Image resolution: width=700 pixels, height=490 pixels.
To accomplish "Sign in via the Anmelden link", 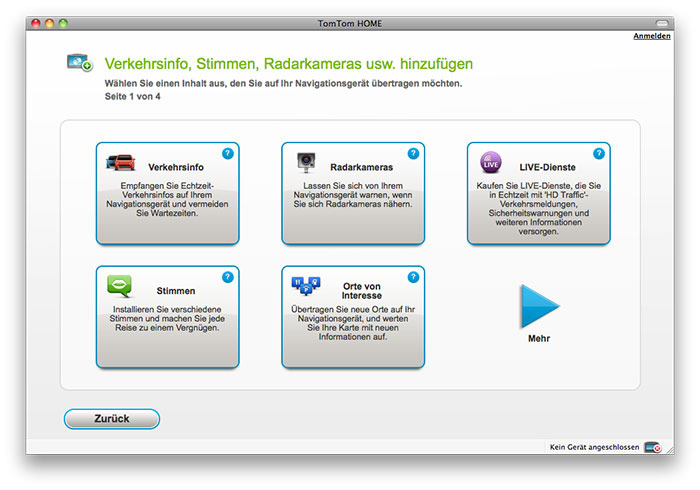I will pos(652,36).
